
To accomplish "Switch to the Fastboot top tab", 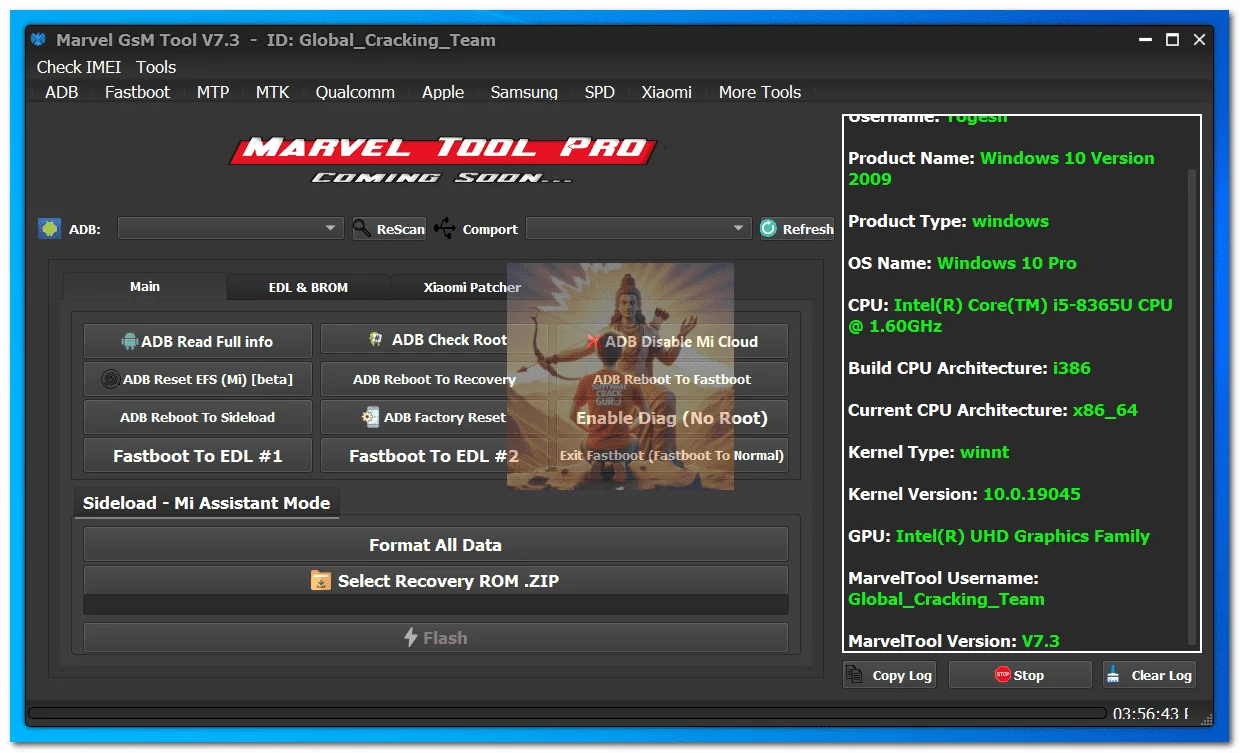I will click(x=138, y=92).
